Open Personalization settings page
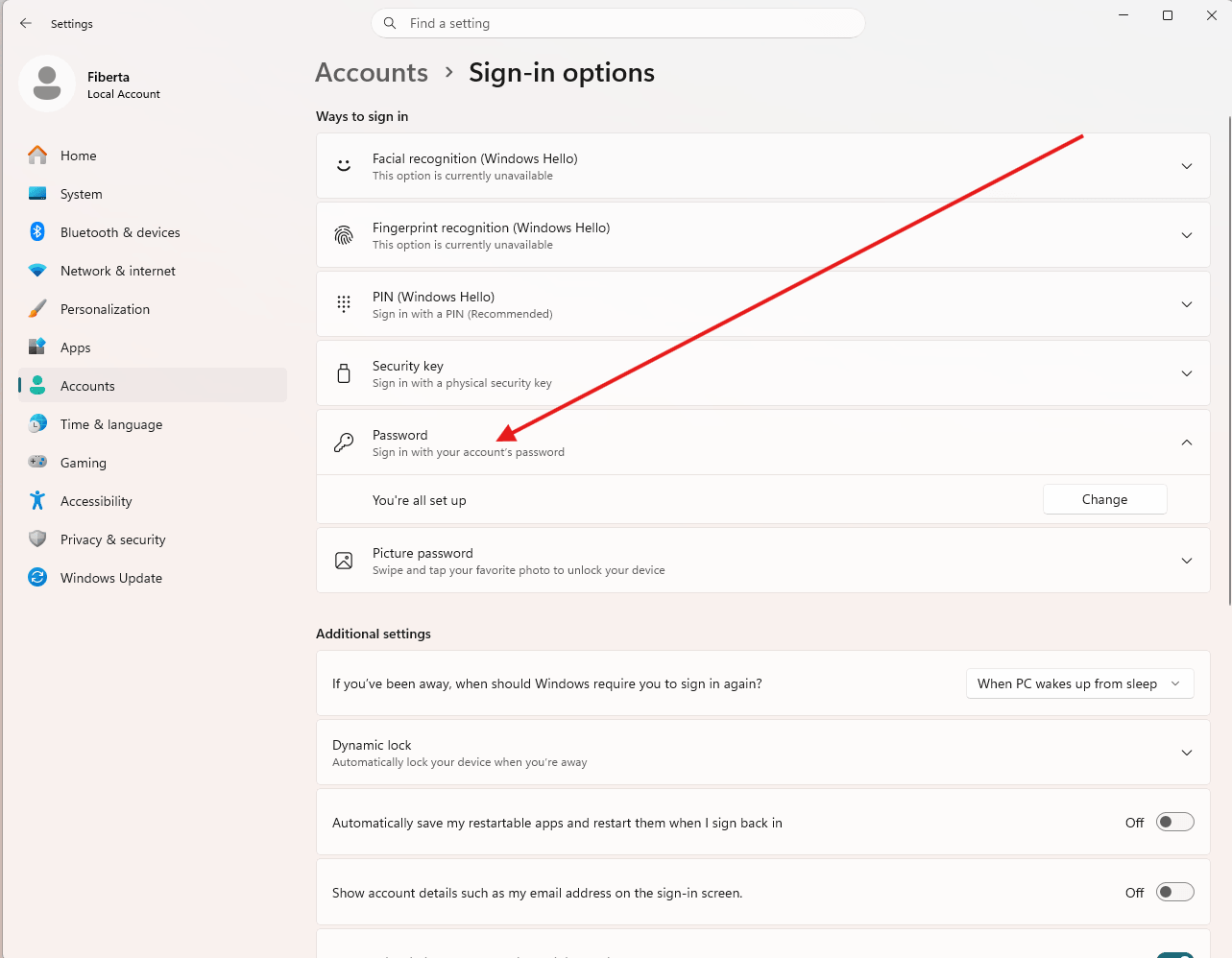 click(105, 309)
